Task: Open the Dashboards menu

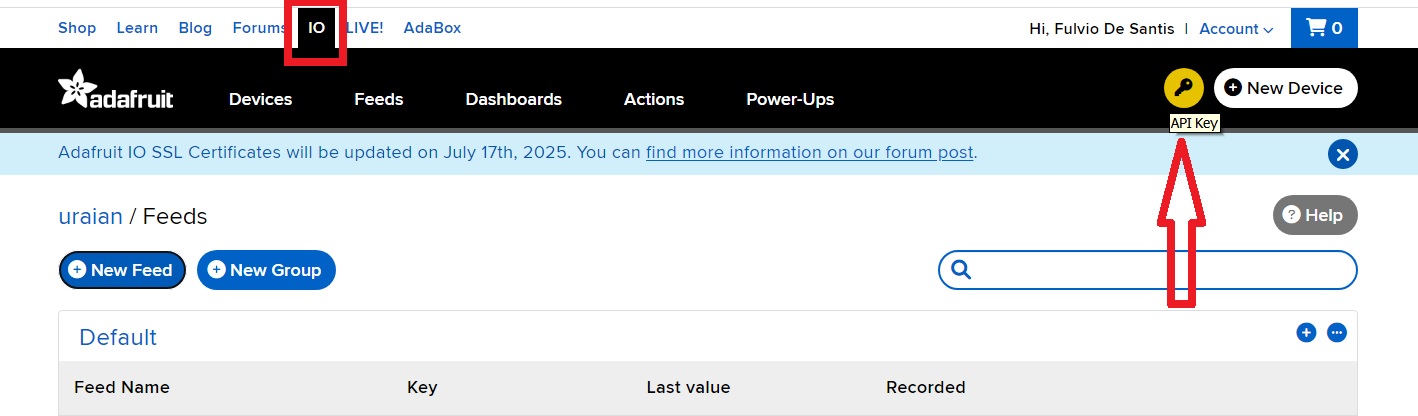Action: coord(514,99)
